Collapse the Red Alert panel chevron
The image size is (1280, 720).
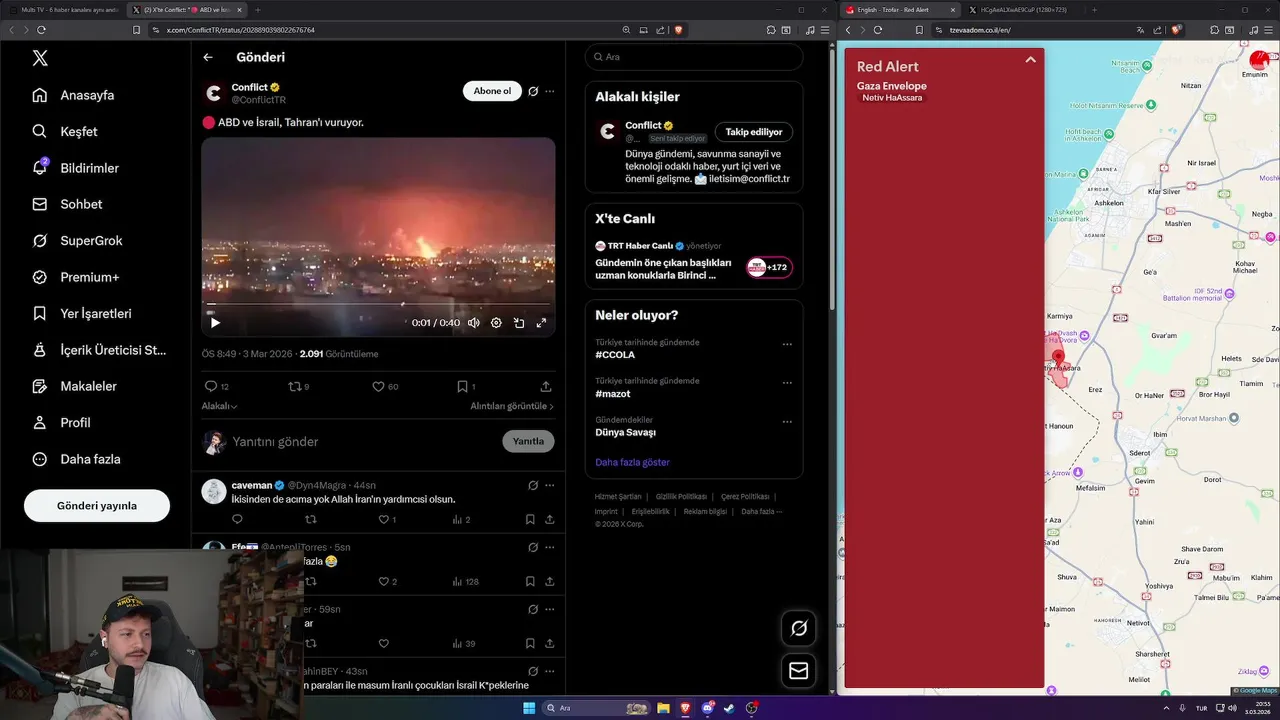click(1030, 60)
